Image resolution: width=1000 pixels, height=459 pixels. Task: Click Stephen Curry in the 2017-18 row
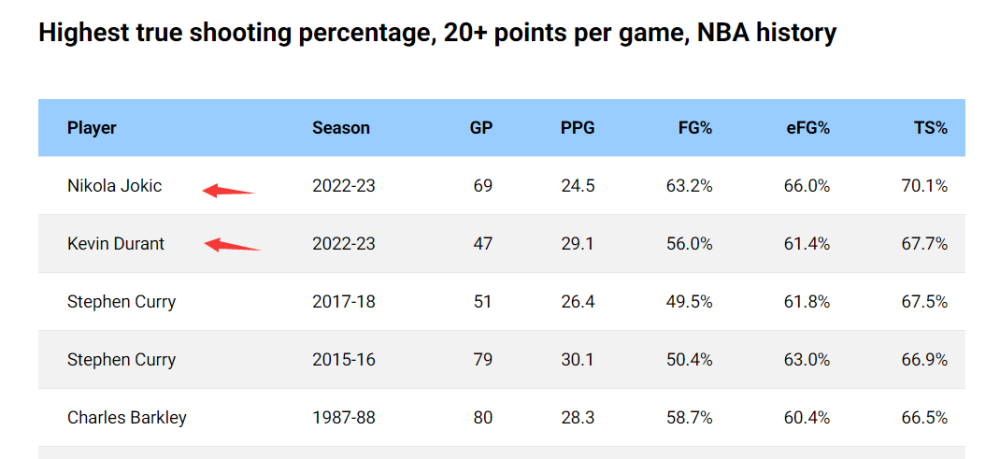pyautogui.click(x=121, y=302)
